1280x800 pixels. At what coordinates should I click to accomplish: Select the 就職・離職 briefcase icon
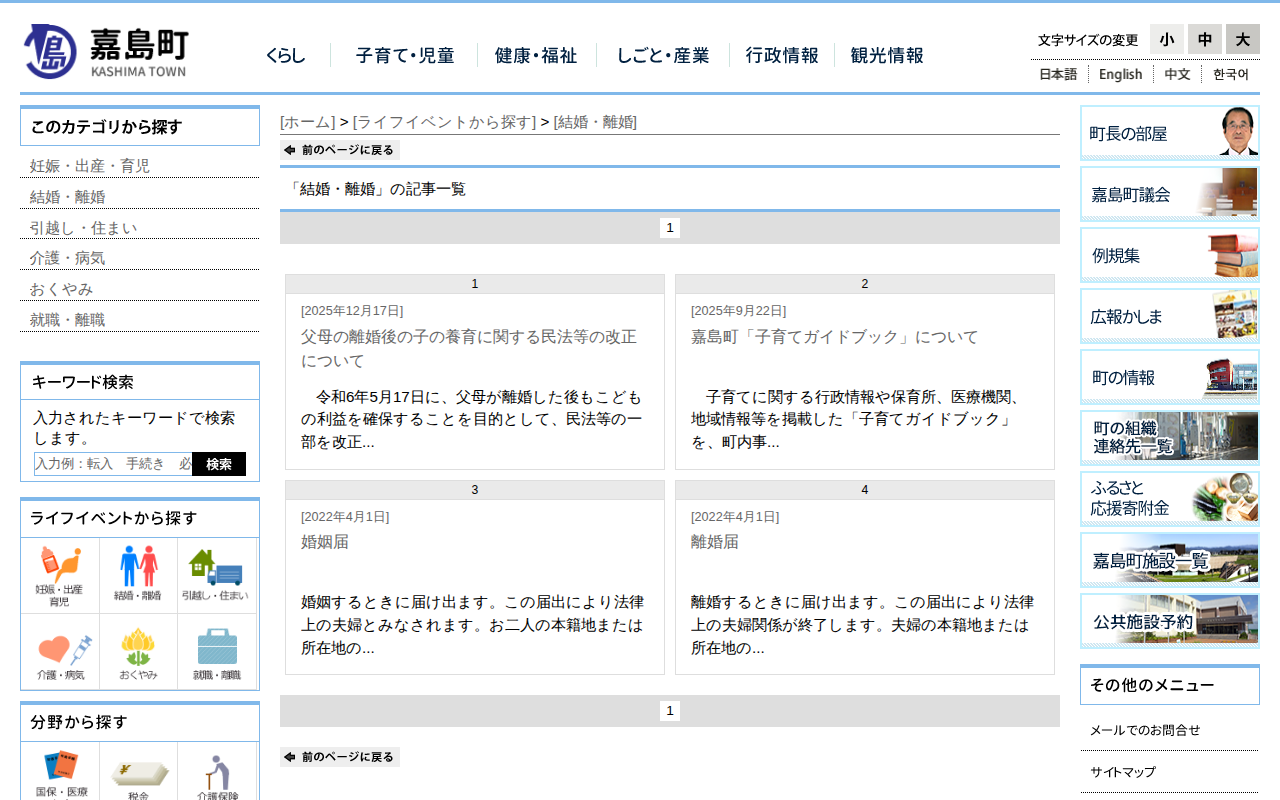point(216,654)
